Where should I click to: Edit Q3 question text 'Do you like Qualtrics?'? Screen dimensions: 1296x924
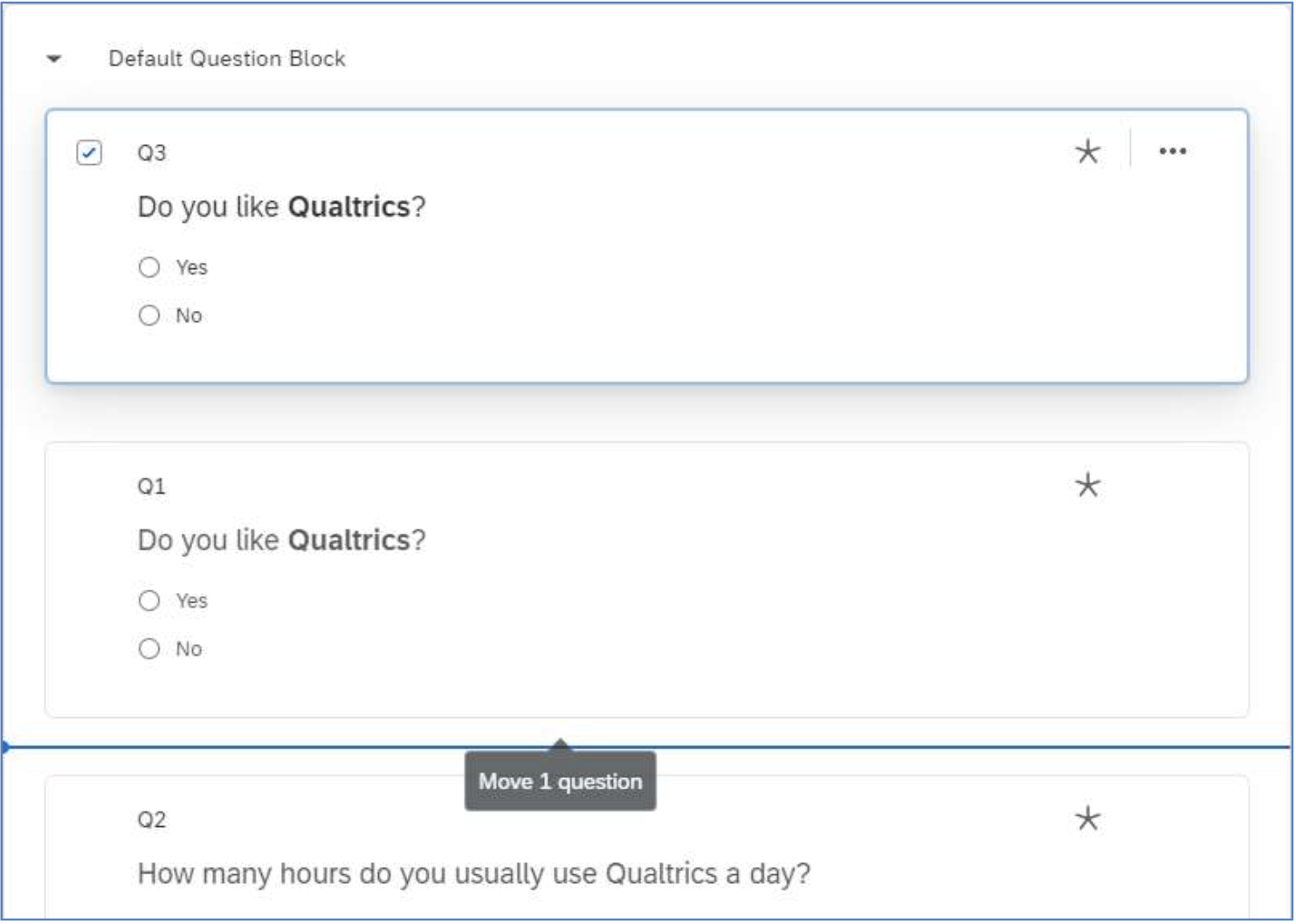pos(281,207)
